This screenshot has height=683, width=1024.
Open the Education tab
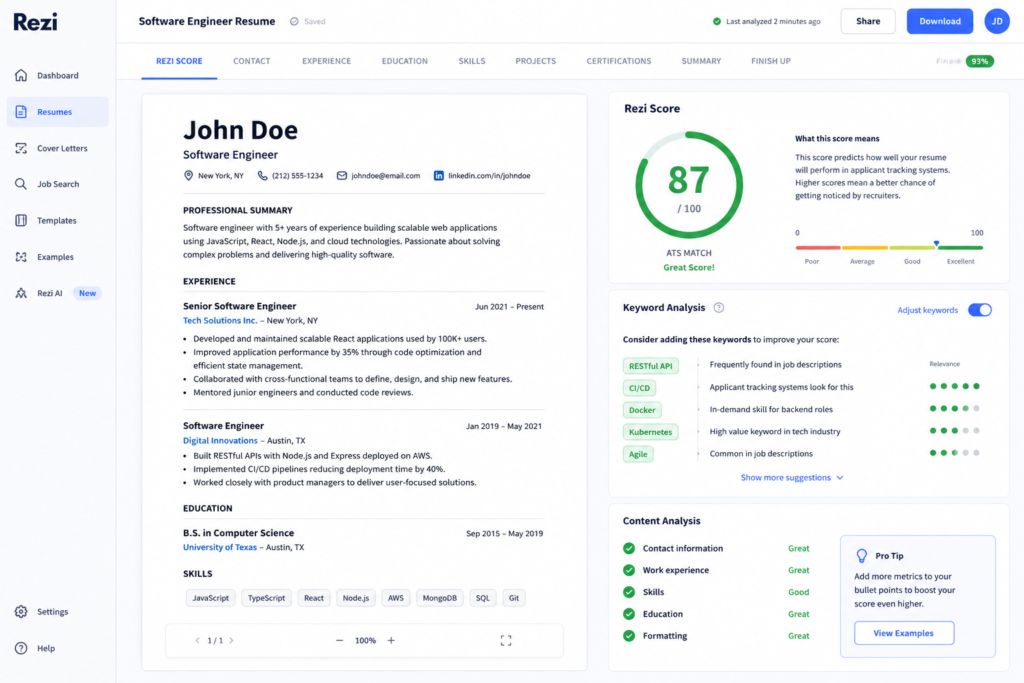pos(405,61)
